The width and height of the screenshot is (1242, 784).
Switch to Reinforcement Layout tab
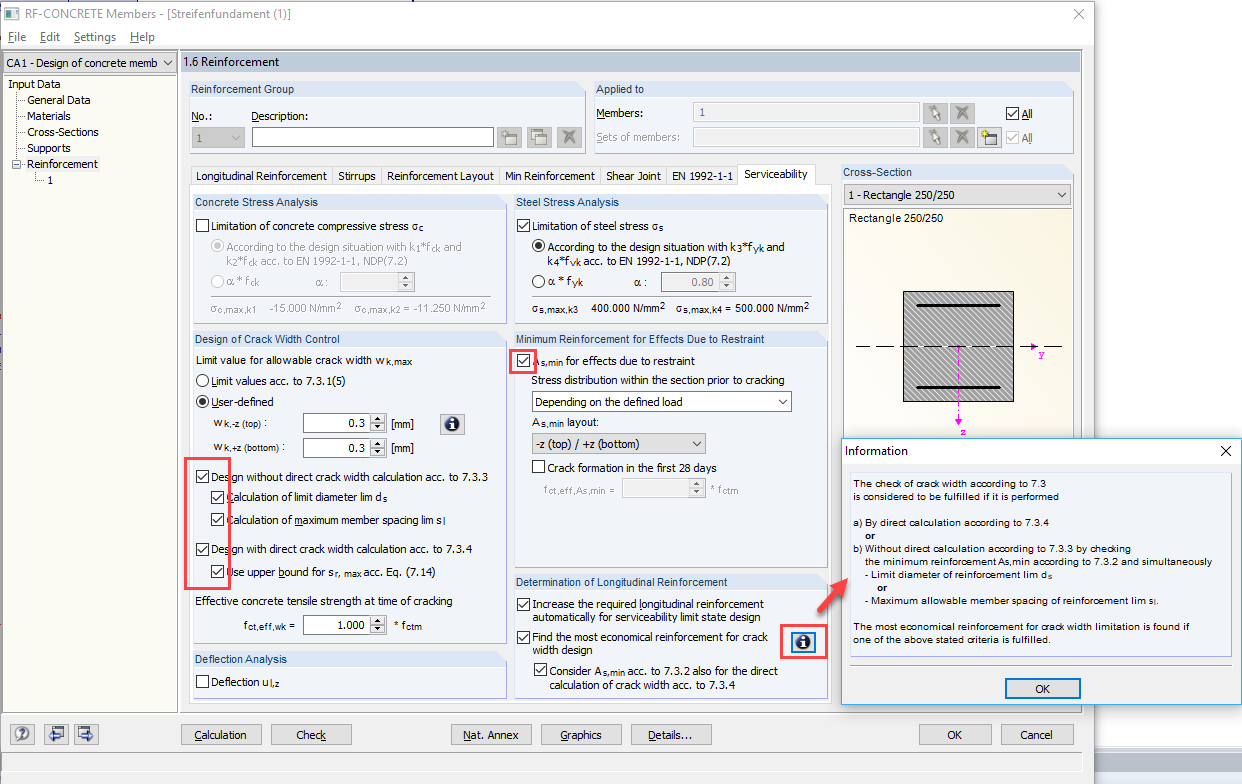pyautogui.click(x=440, y=176)
